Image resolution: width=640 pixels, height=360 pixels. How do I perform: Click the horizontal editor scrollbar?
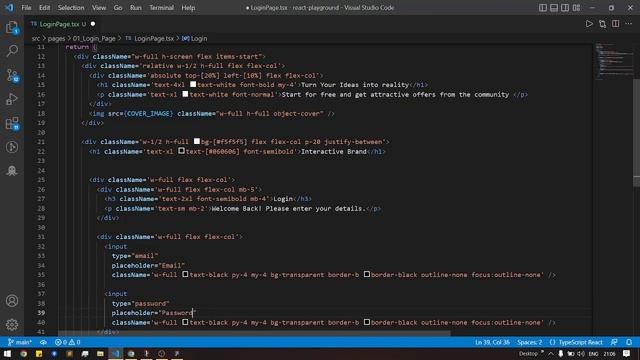click(x=254, y=333)
